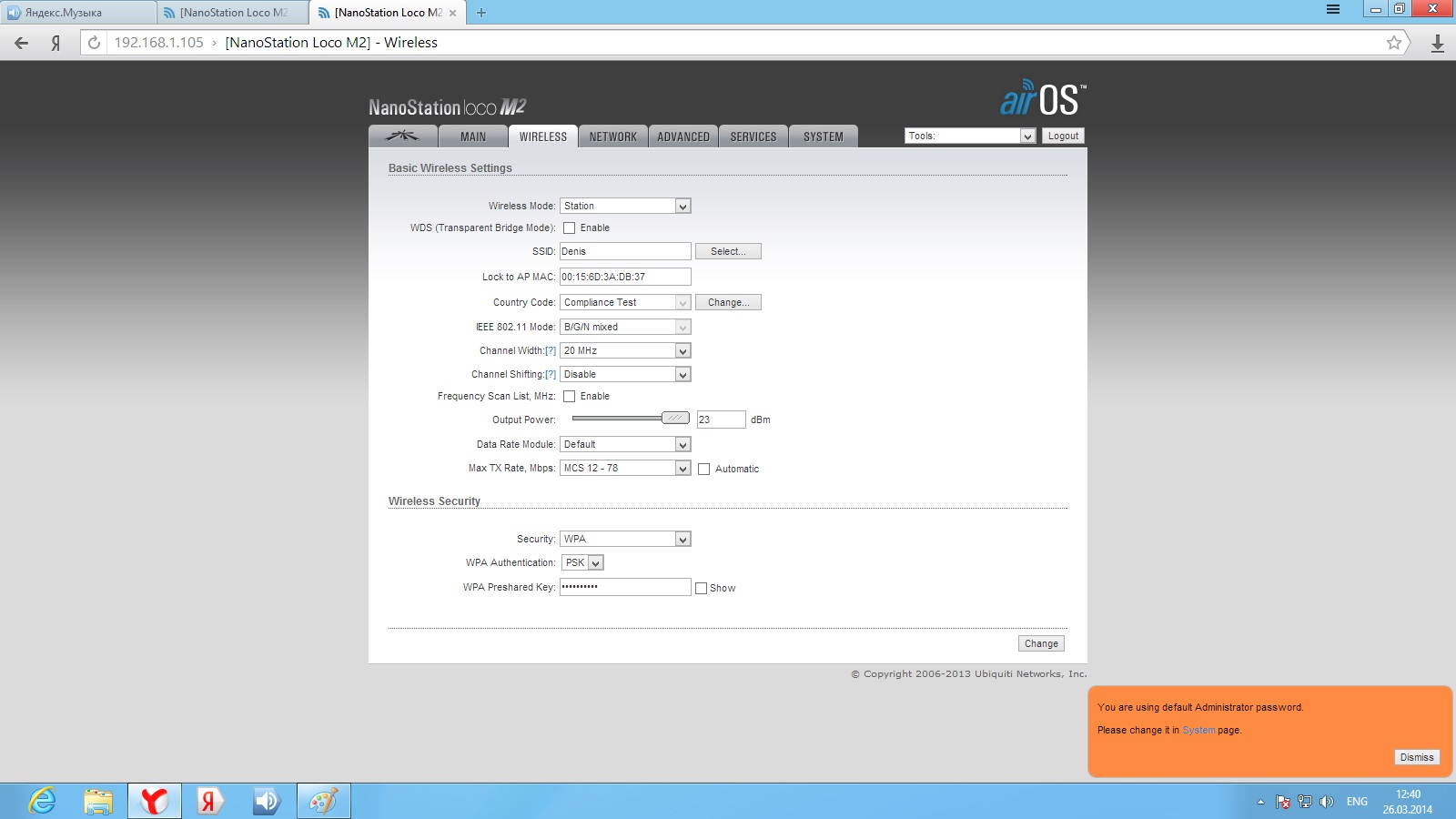Show the WPA Preshared Key
Screen dimensions: 1456x819
pos(701,589)
